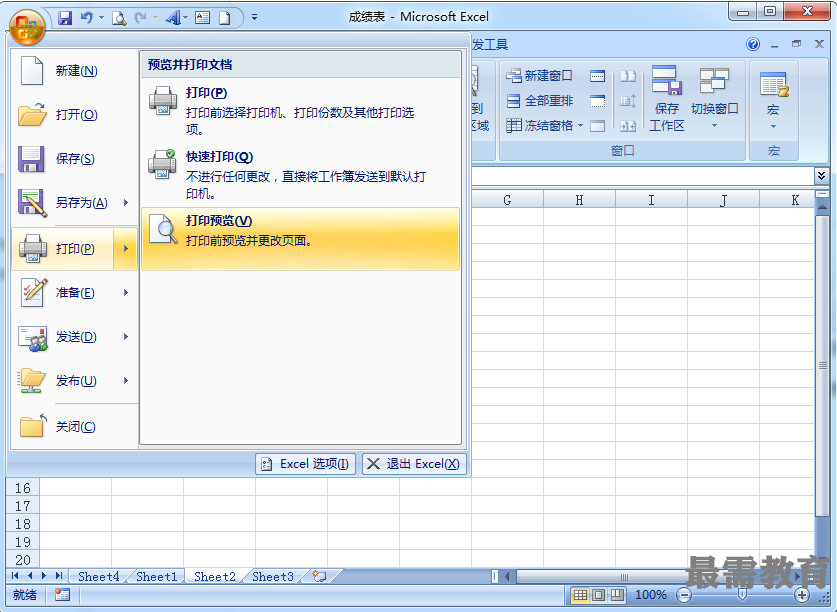Click view side by side icon
The height and width of the screenshot is (612, 837).
coord(628,76)
